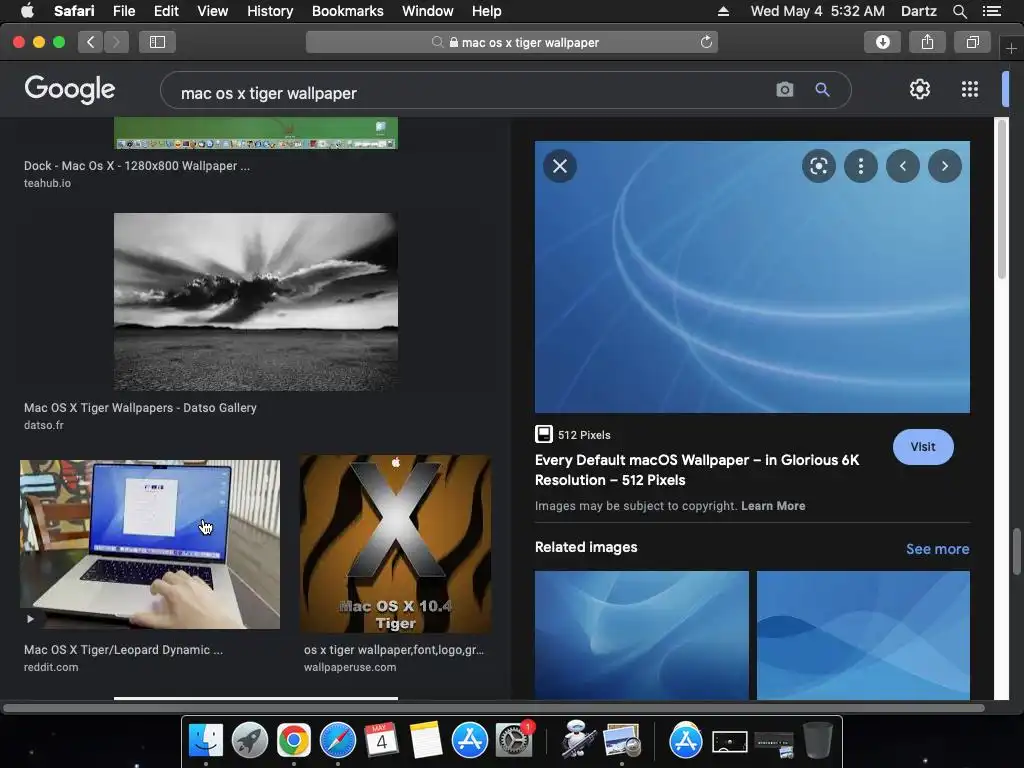Image resolution: width=1024 pixels, height=768 pixels.
Task: Open the Bookmarks menu
Action: point(347,11)
